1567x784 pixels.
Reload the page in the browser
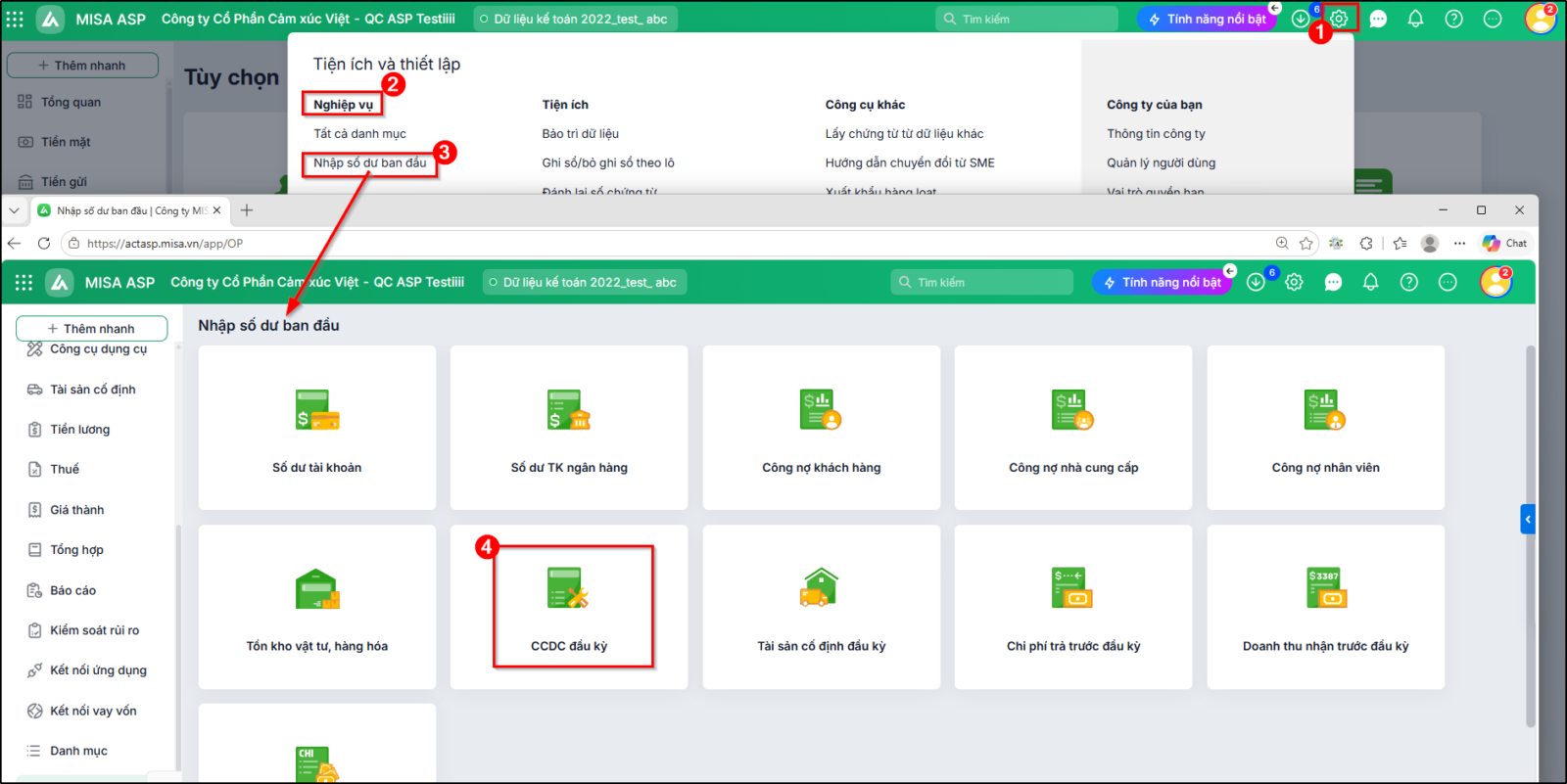click(x=44, y=243)
